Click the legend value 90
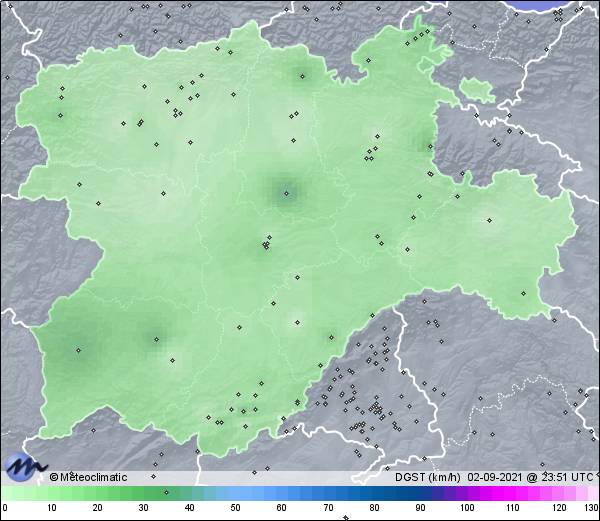 (x=421, y=508)
